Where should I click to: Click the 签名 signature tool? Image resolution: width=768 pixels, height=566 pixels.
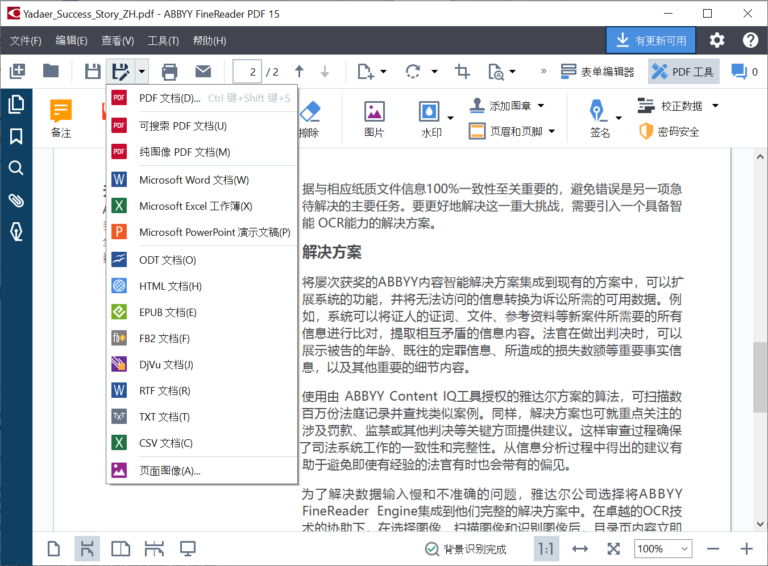click(599, 118)
